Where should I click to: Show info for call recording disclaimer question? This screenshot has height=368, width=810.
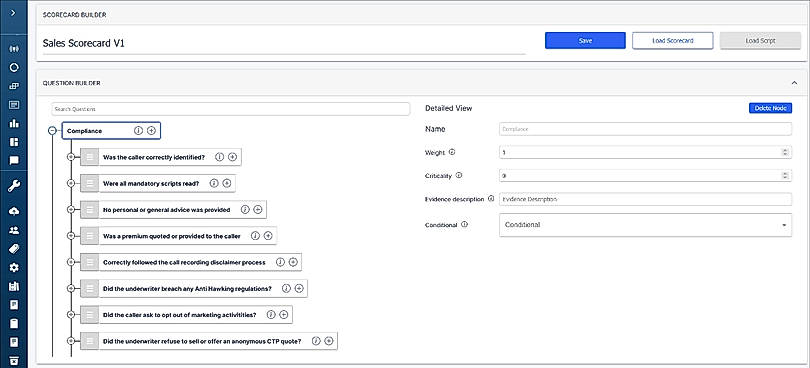coord(280,262)
